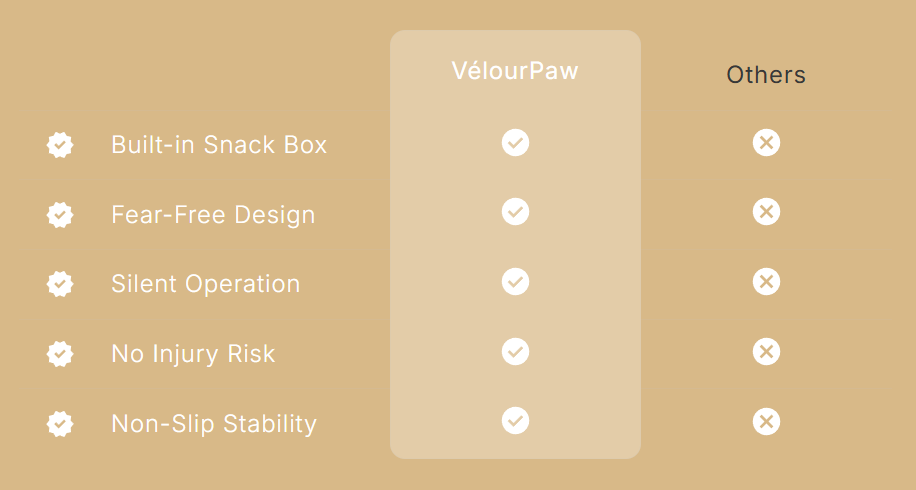This screenshot has height=490, width=916.
Task: Click the Non-Slip Stability feature label
Action: [x=214, y=424]
